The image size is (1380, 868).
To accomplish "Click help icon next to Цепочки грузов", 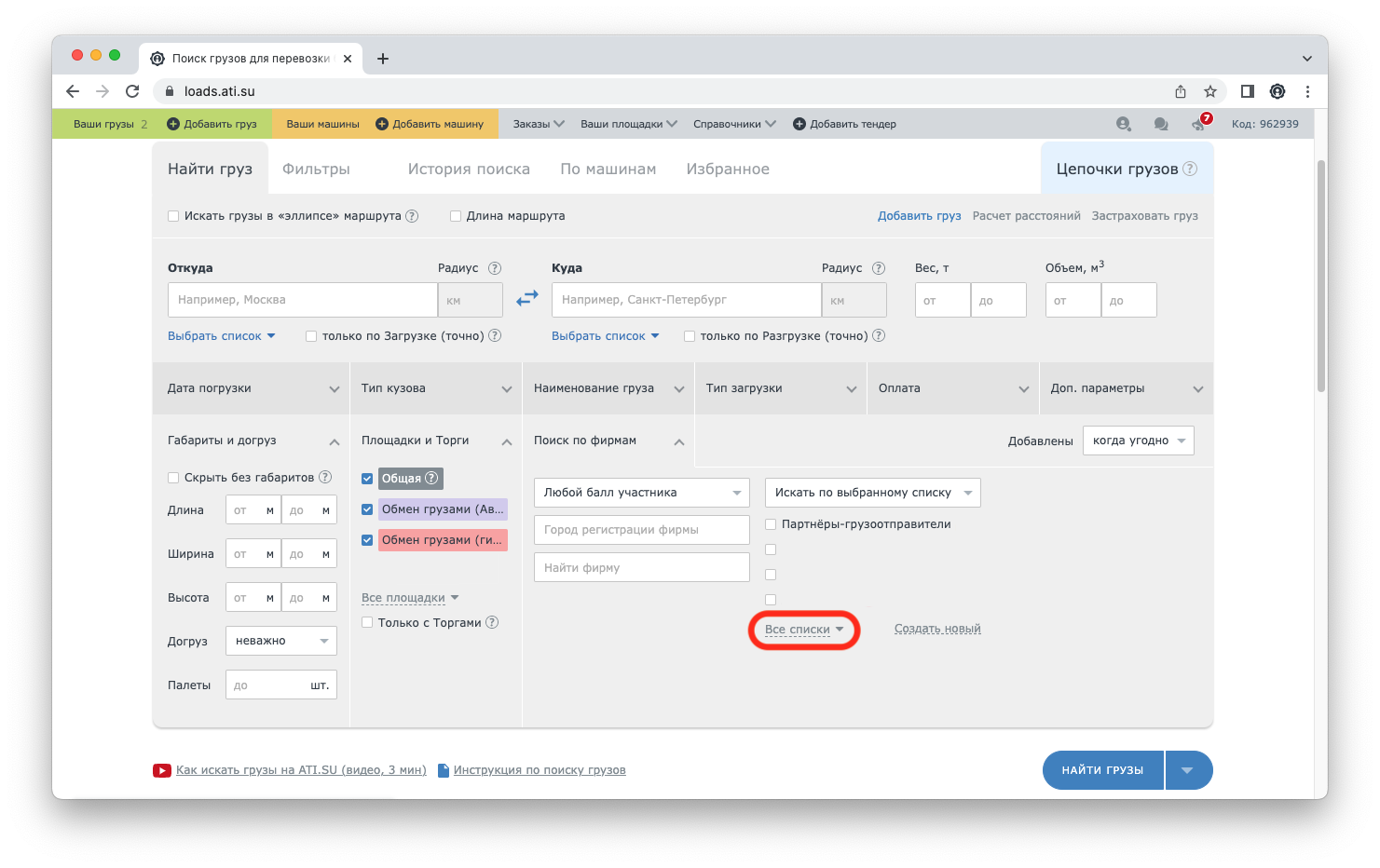I will pos(1190,169).
